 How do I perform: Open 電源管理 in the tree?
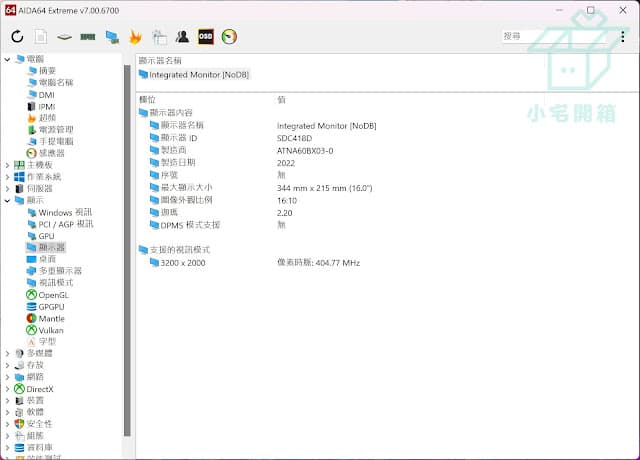[50, 130]
